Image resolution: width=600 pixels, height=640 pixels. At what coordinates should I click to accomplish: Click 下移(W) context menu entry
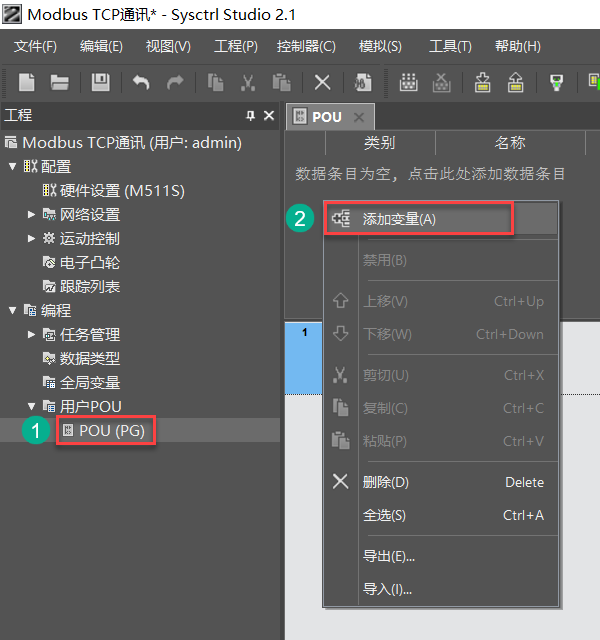click(441, 334)
